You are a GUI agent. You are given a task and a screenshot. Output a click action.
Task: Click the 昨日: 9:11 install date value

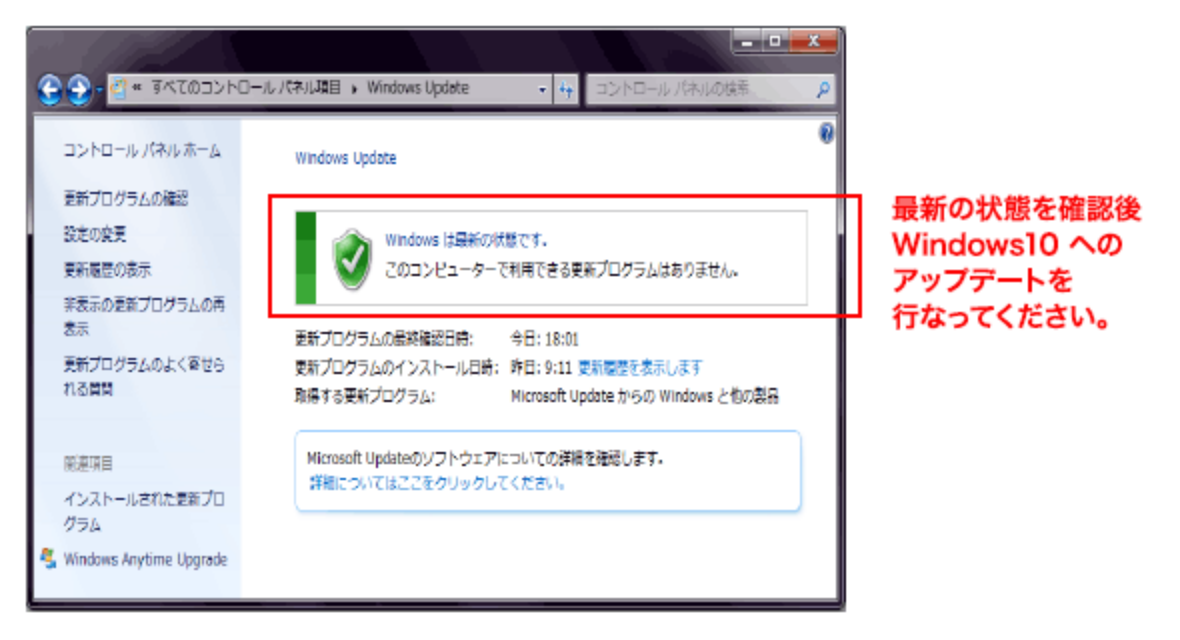point(541,367)
